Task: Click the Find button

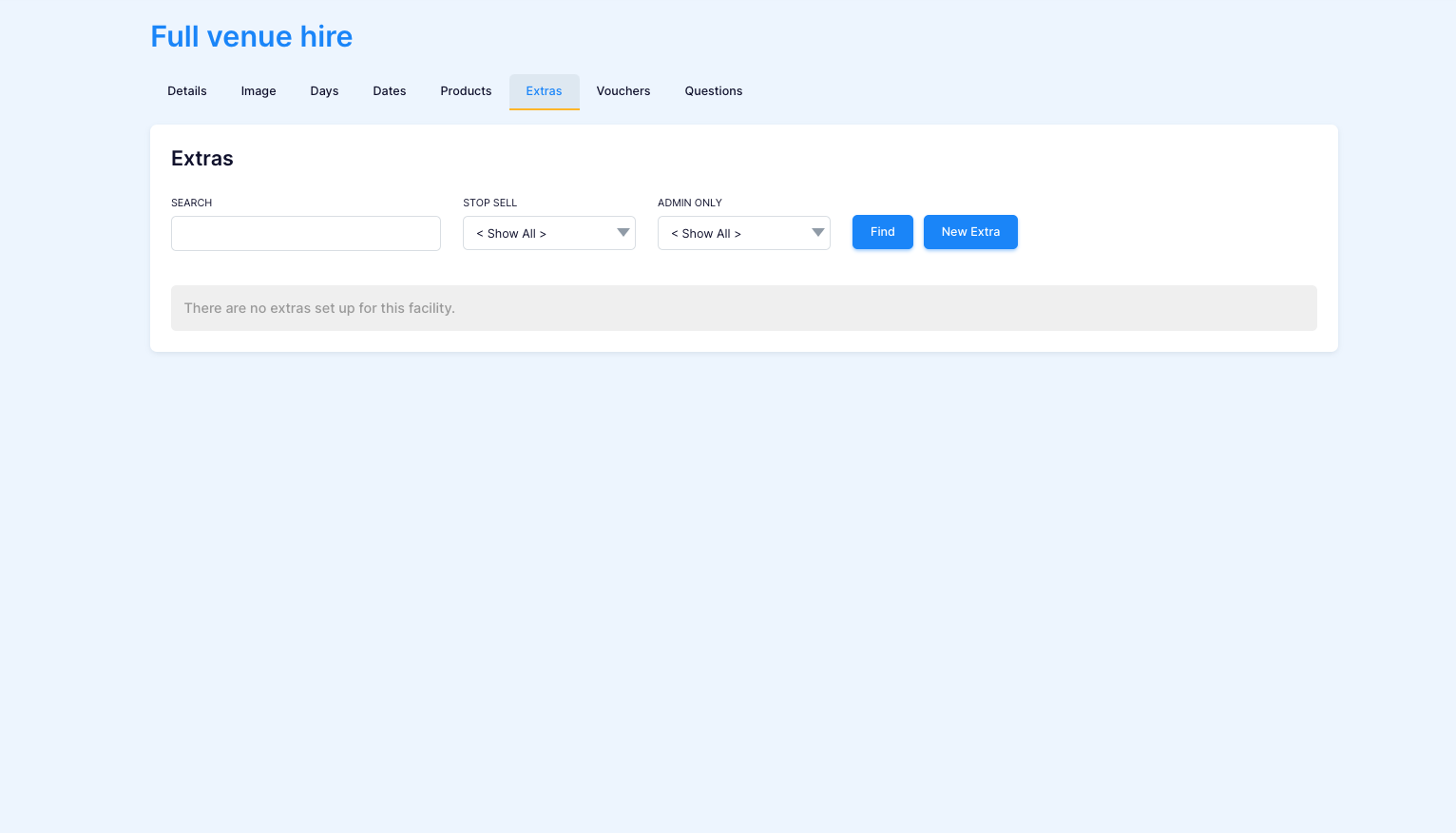Action: point(883,232)
